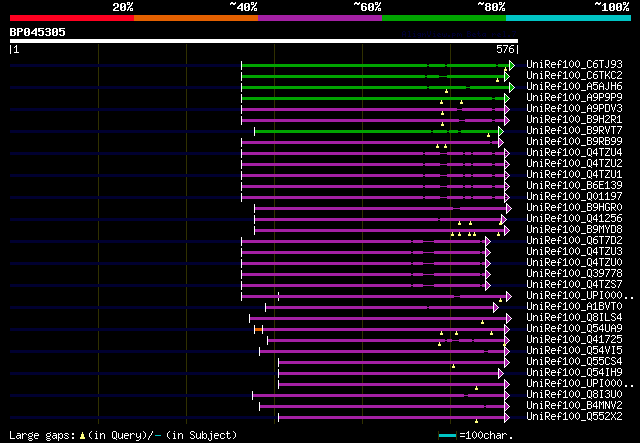The height and width of the screenshot is (443, 640).
Task: Select the UniRef100_Q4TZU2 label
Action: pyautogui.click(x=574, y=164)
